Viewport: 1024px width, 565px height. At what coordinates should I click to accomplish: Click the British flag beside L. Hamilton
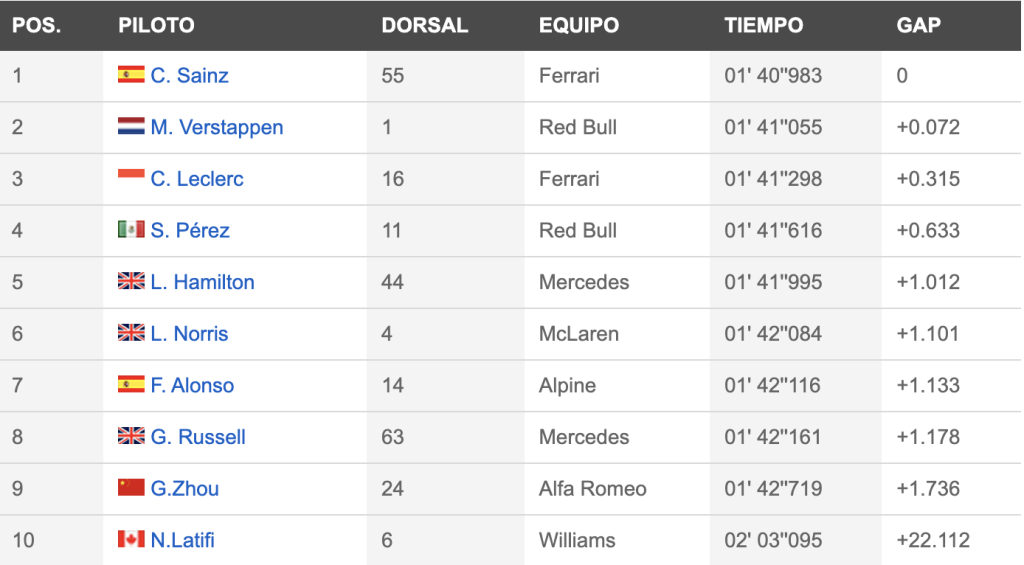(131, 280)
